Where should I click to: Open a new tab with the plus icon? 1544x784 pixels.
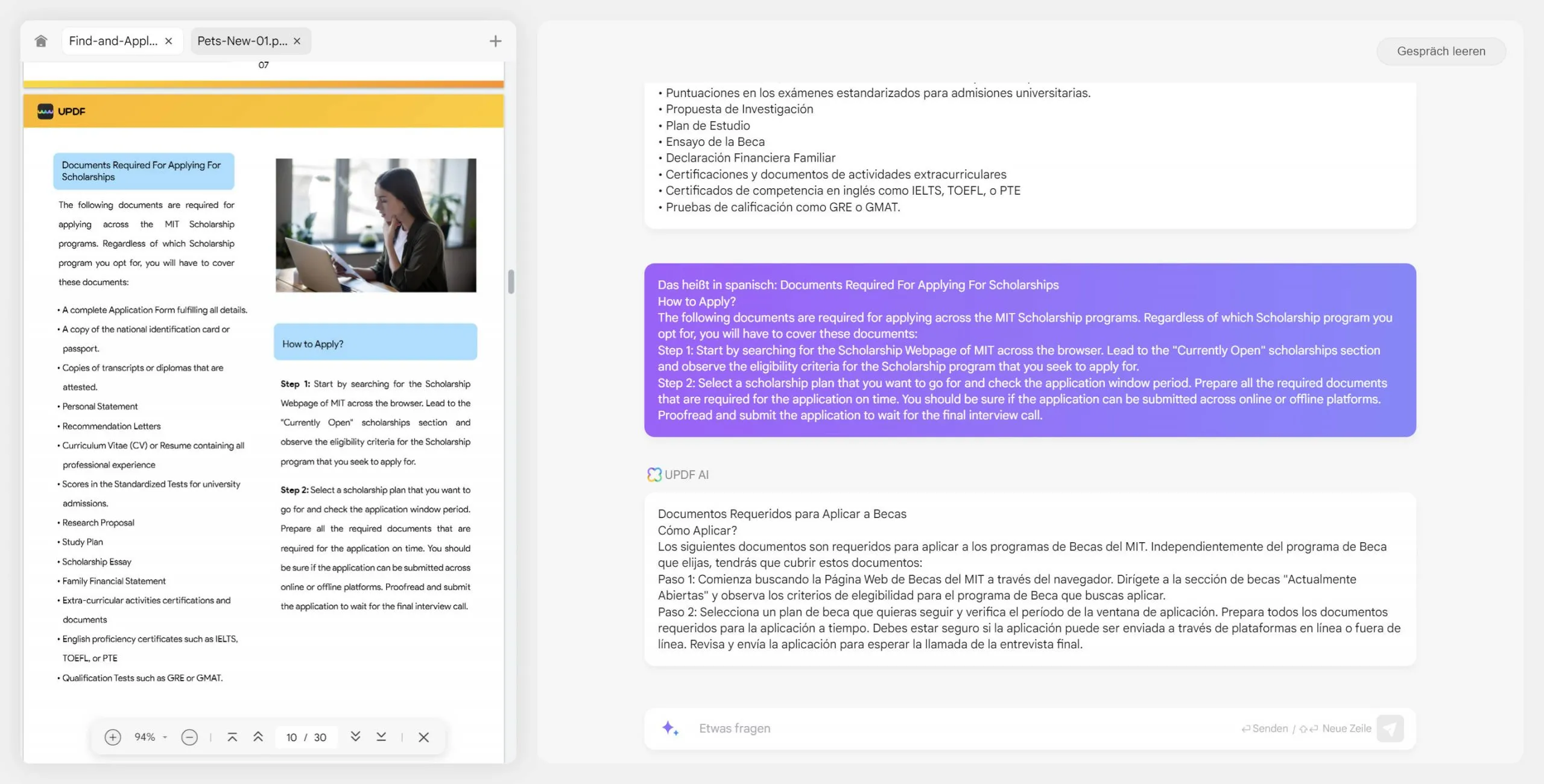coord(496,40)
